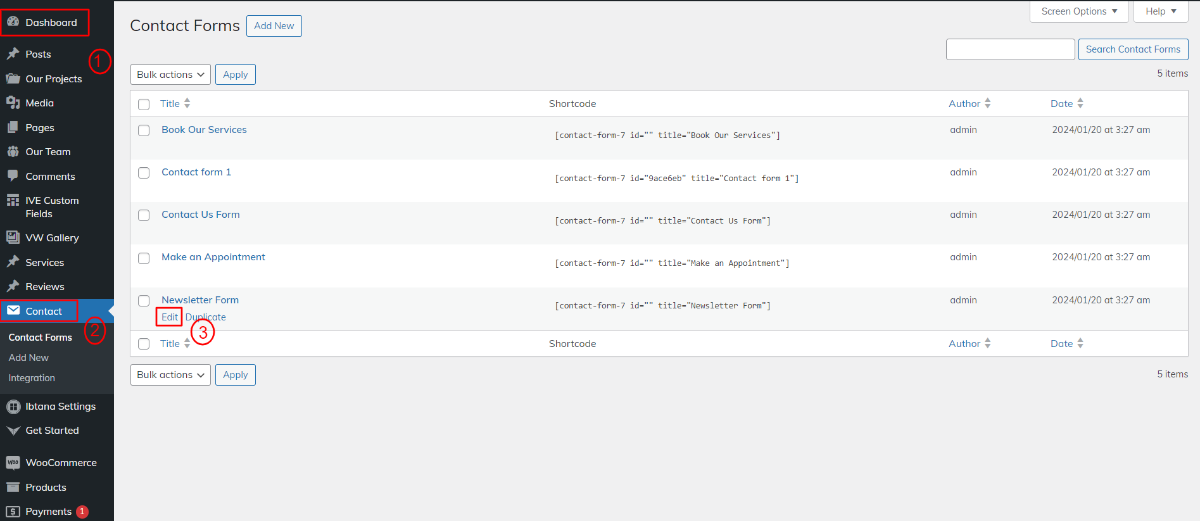
Task: Open the Integration submenu item
Action: pyautogui.click(x=32, y=378)
